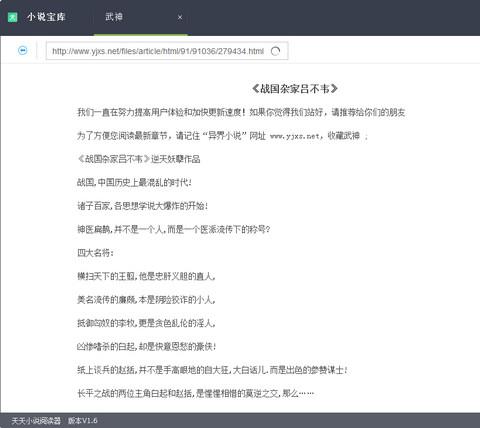Image resolution: width=480 pixels, height=428 pixels.
Task: Click the 《战国杂家吕不韦》 page heading
Action: coord(295,89)
